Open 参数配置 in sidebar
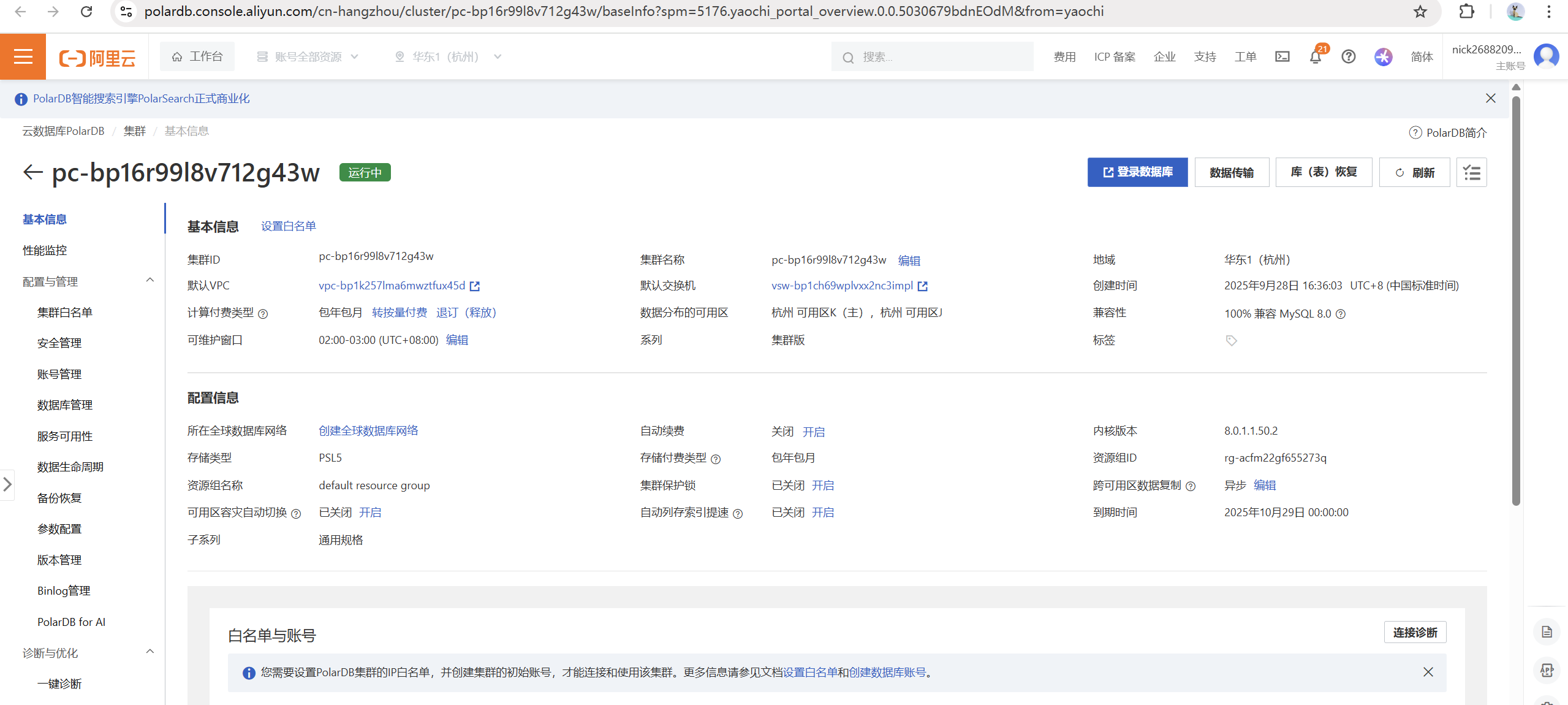The width and height of the screenshot is (1568, 705). point(59,528)
